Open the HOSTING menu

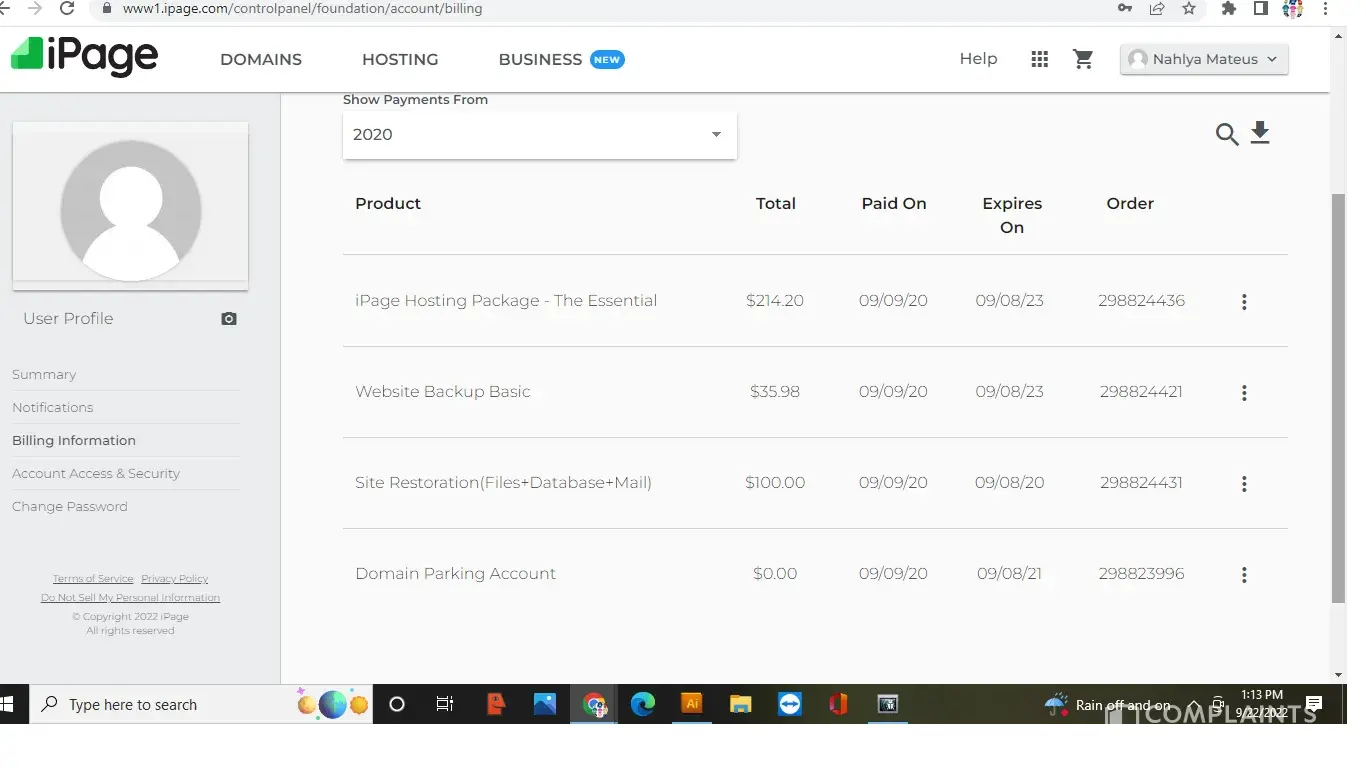tap(400, 60)
